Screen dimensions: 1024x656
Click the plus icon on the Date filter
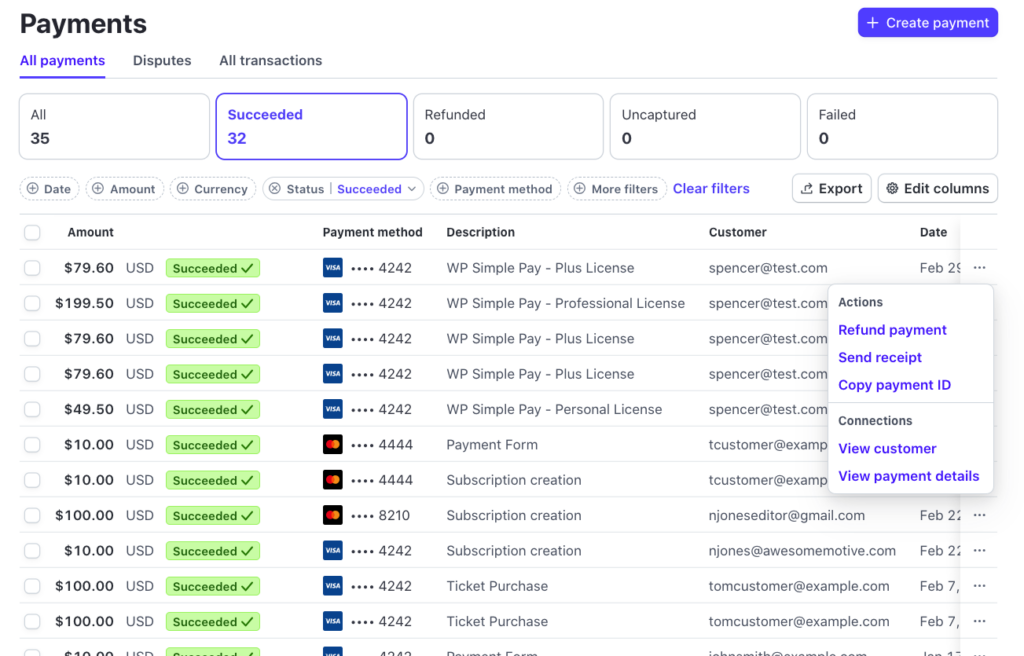(32, 189)
